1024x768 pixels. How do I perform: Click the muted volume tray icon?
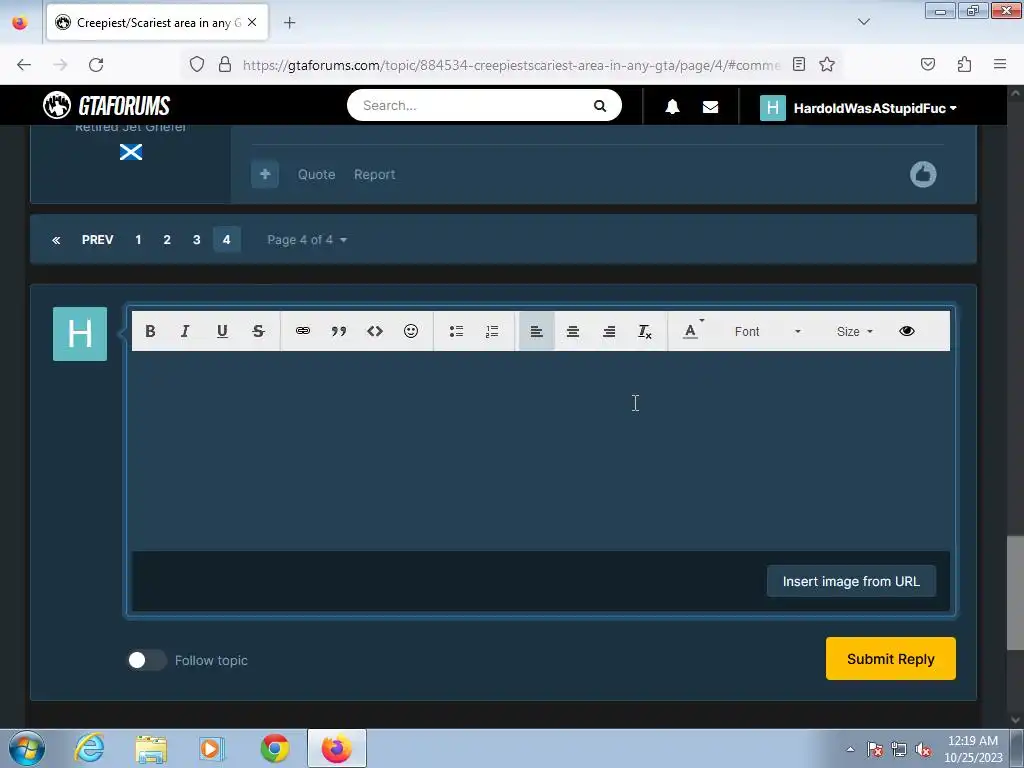(923, 749)
